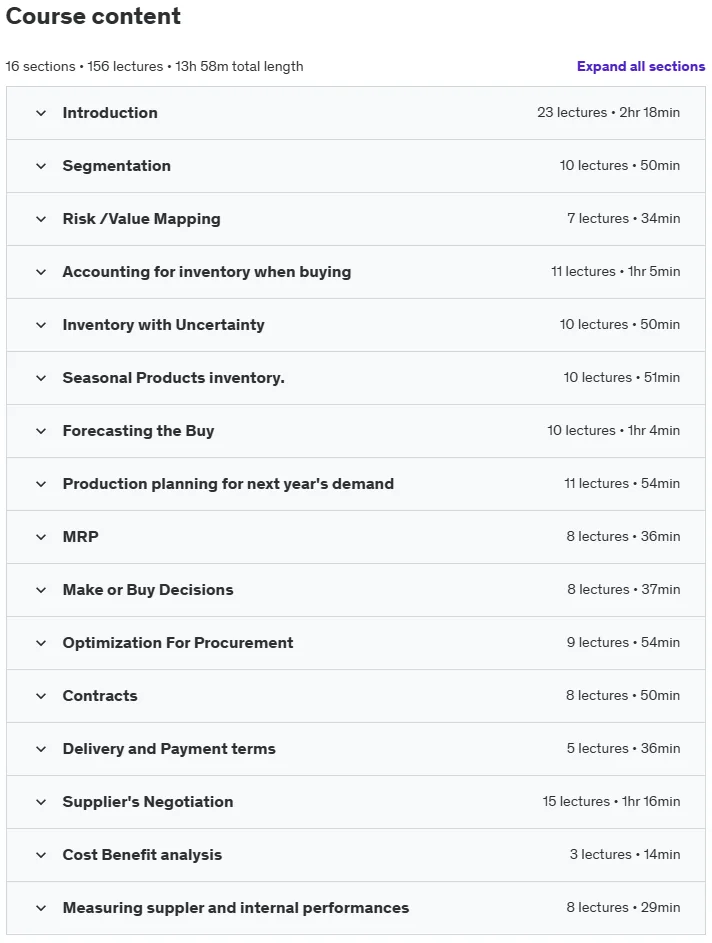The height and width of the screenshot is (943, 712).
Task: Click Delivery and Payment terms title
Action: [x=169, y=749]
